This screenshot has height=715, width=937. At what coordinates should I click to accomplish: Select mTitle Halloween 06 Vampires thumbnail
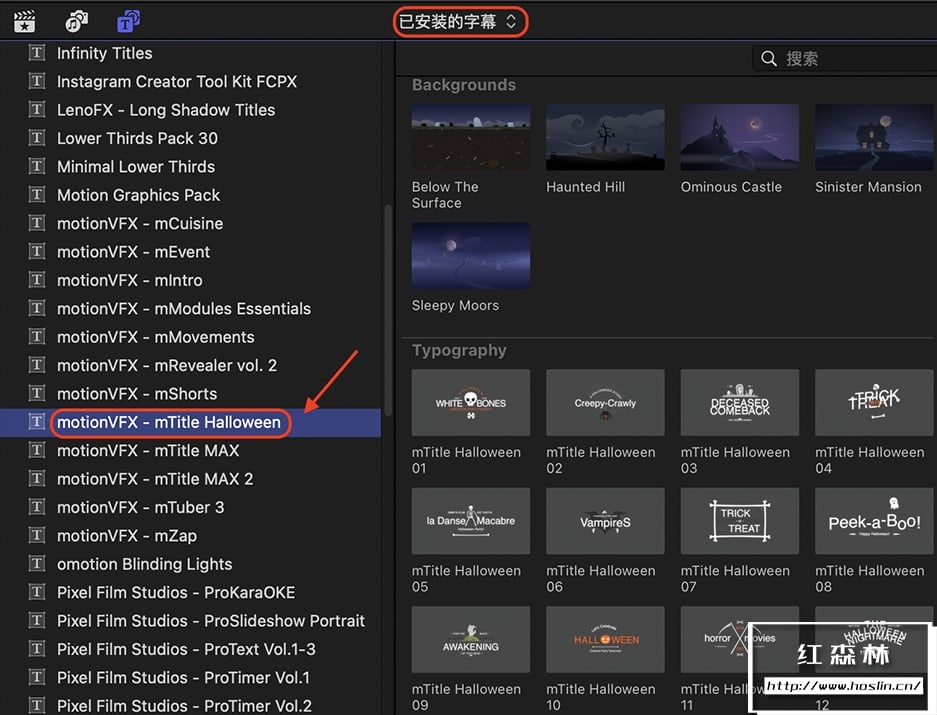click(605, 521)
